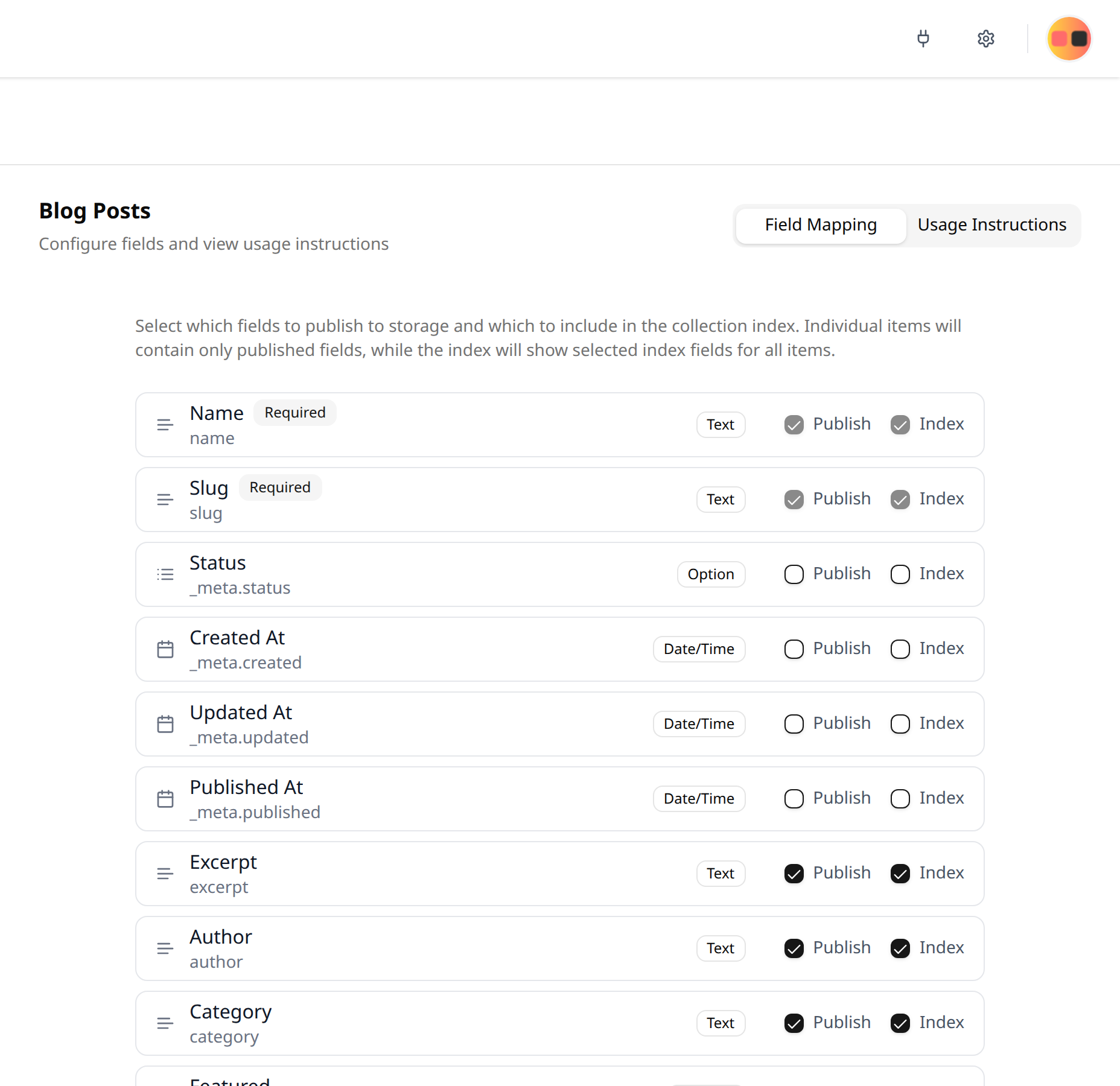Click the plug connections icon in header
The image size is (1120, 1086).
pos(923,39)
